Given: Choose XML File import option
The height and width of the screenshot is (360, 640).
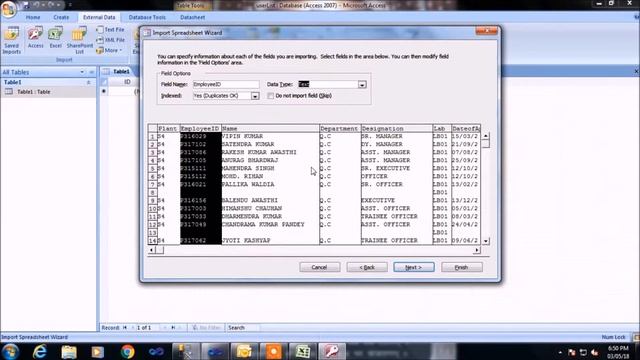Looking at the screenshot, I should coord(110,40).
